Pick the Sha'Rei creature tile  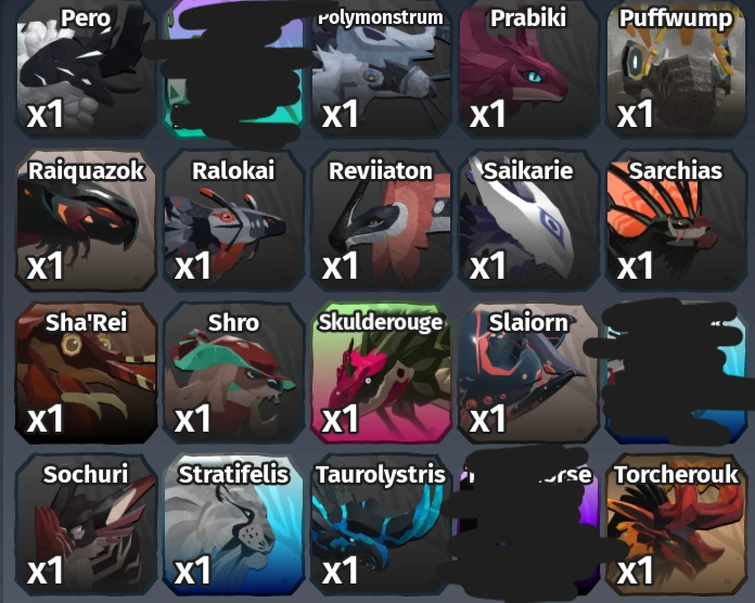86,372
